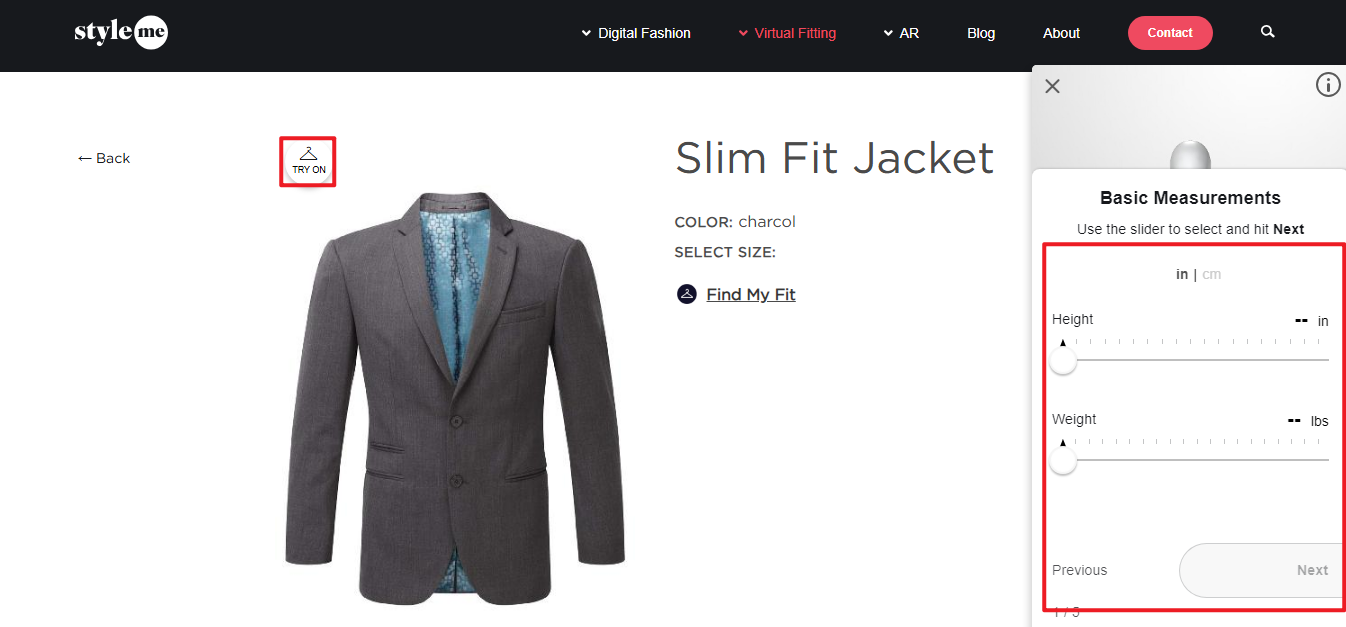Open the About page
Viewport: 1346px width, 627px height.
pos(1061,33)
